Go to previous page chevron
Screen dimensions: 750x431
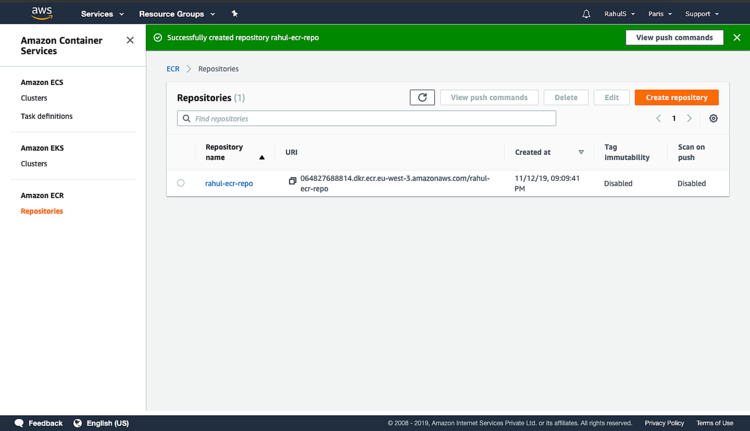pyautogui.click(x=658, y=118)
